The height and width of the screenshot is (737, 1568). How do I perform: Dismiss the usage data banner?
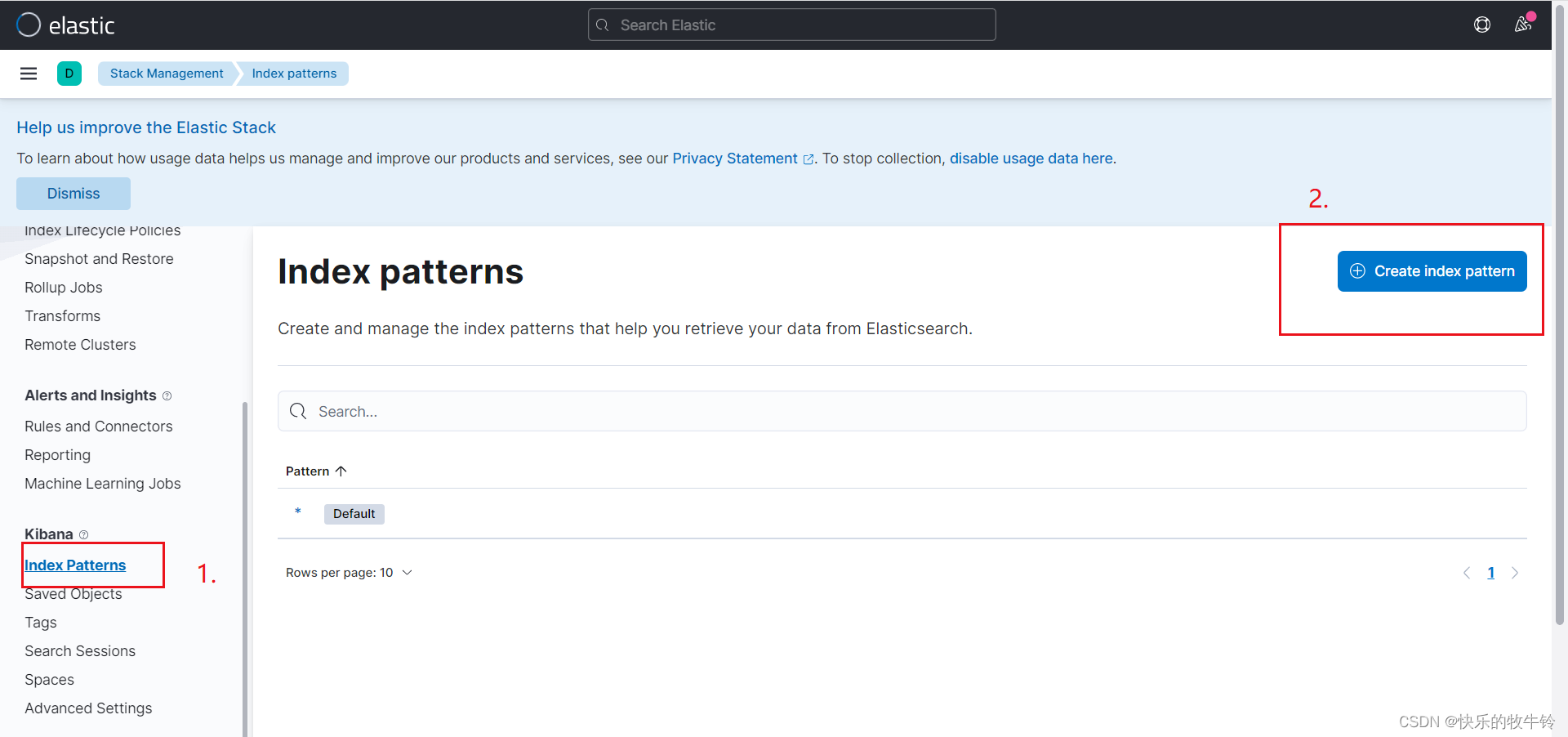point(73,194)
